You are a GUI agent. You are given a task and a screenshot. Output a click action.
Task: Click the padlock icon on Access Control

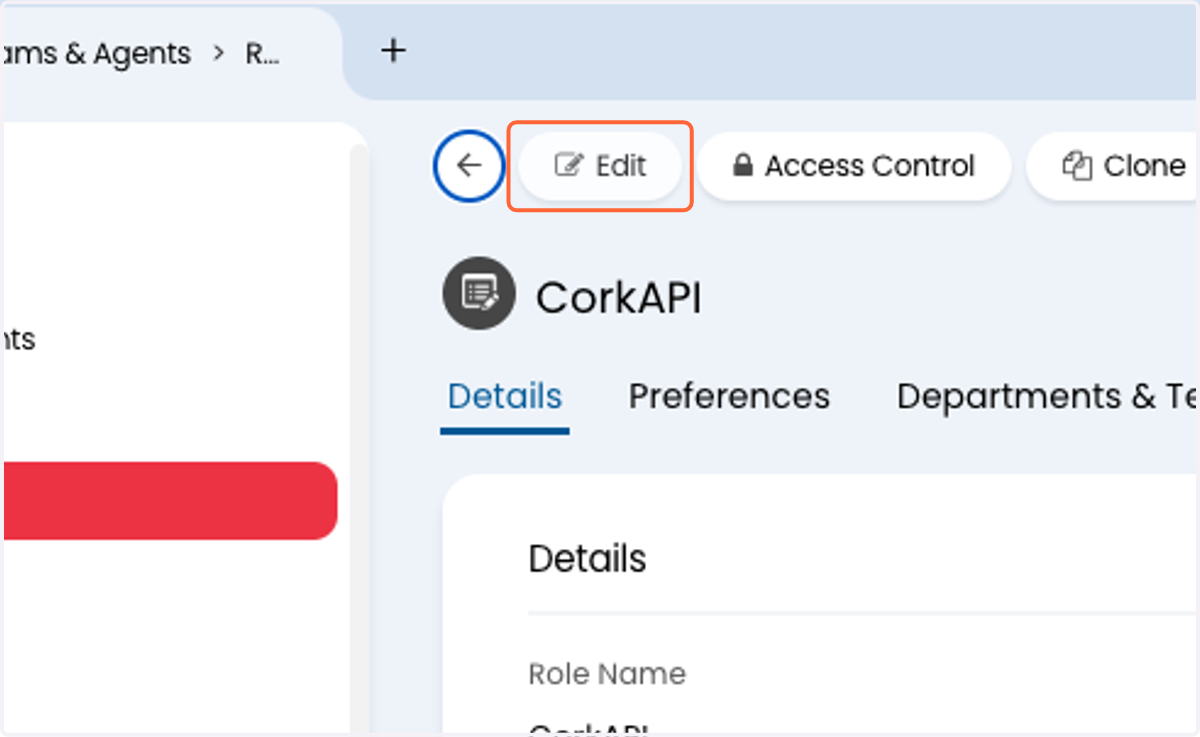(742, 166)
